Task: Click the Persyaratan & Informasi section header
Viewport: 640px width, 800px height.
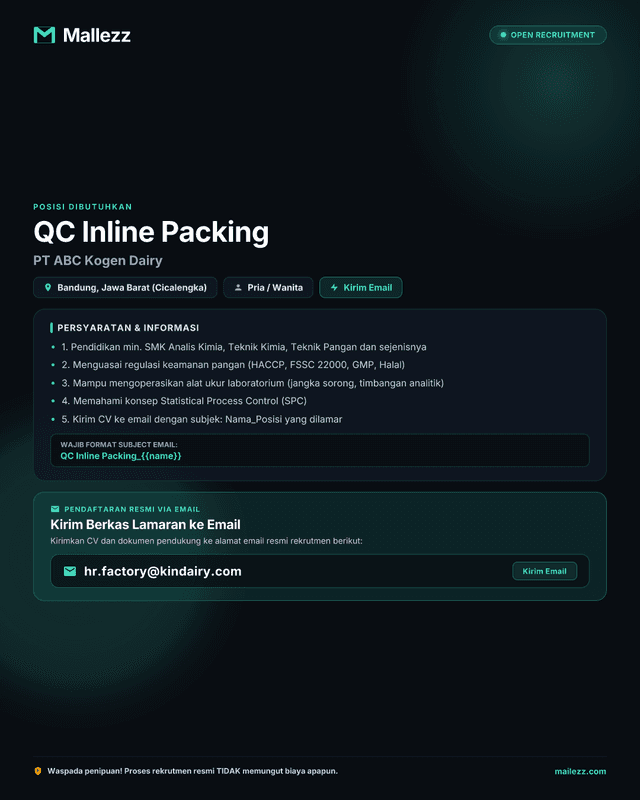Action: pos(128,328)
